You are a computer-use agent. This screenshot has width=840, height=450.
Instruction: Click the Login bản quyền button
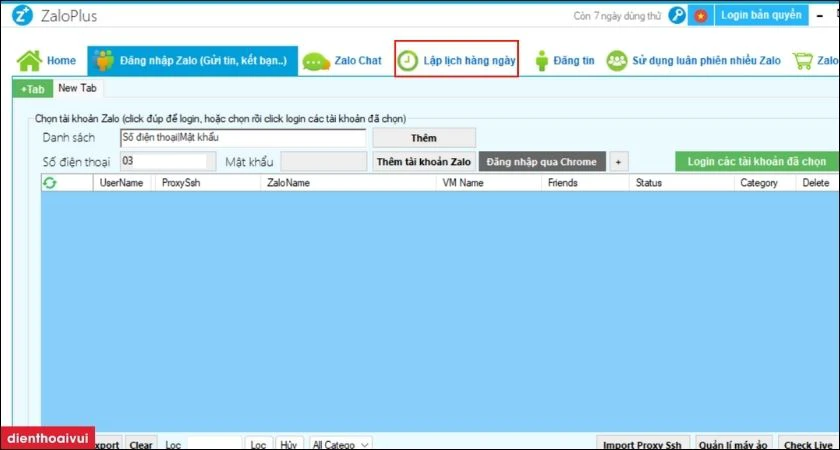[761, 15]
